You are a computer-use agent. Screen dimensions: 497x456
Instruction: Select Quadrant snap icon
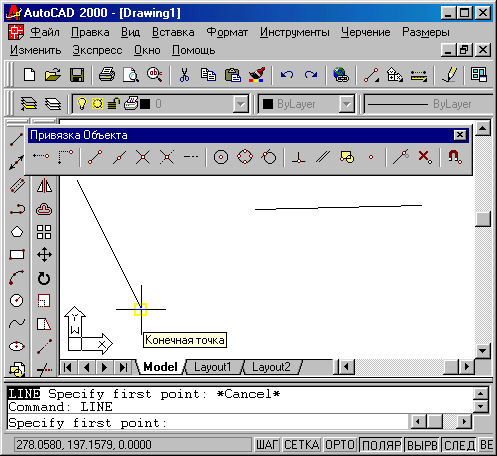245,157
